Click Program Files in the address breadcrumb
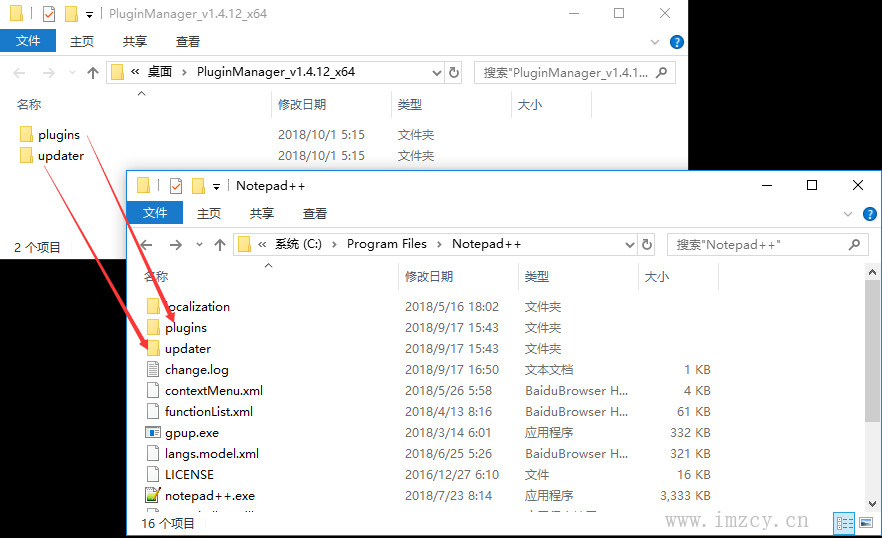The width and height of the screenshot is (882, 538). click(386, 244)
